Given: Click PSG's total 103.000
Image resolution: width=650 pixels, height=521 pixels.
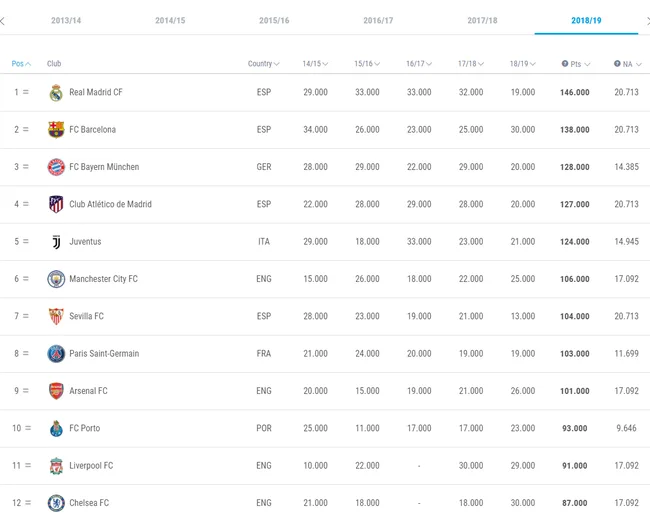Looking at the screenshot, I should tap(575, 354).
